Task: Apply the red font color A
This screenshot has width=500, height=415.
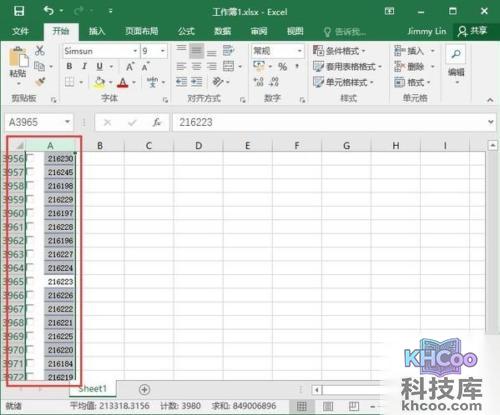Action: click(x=122, y=82)
